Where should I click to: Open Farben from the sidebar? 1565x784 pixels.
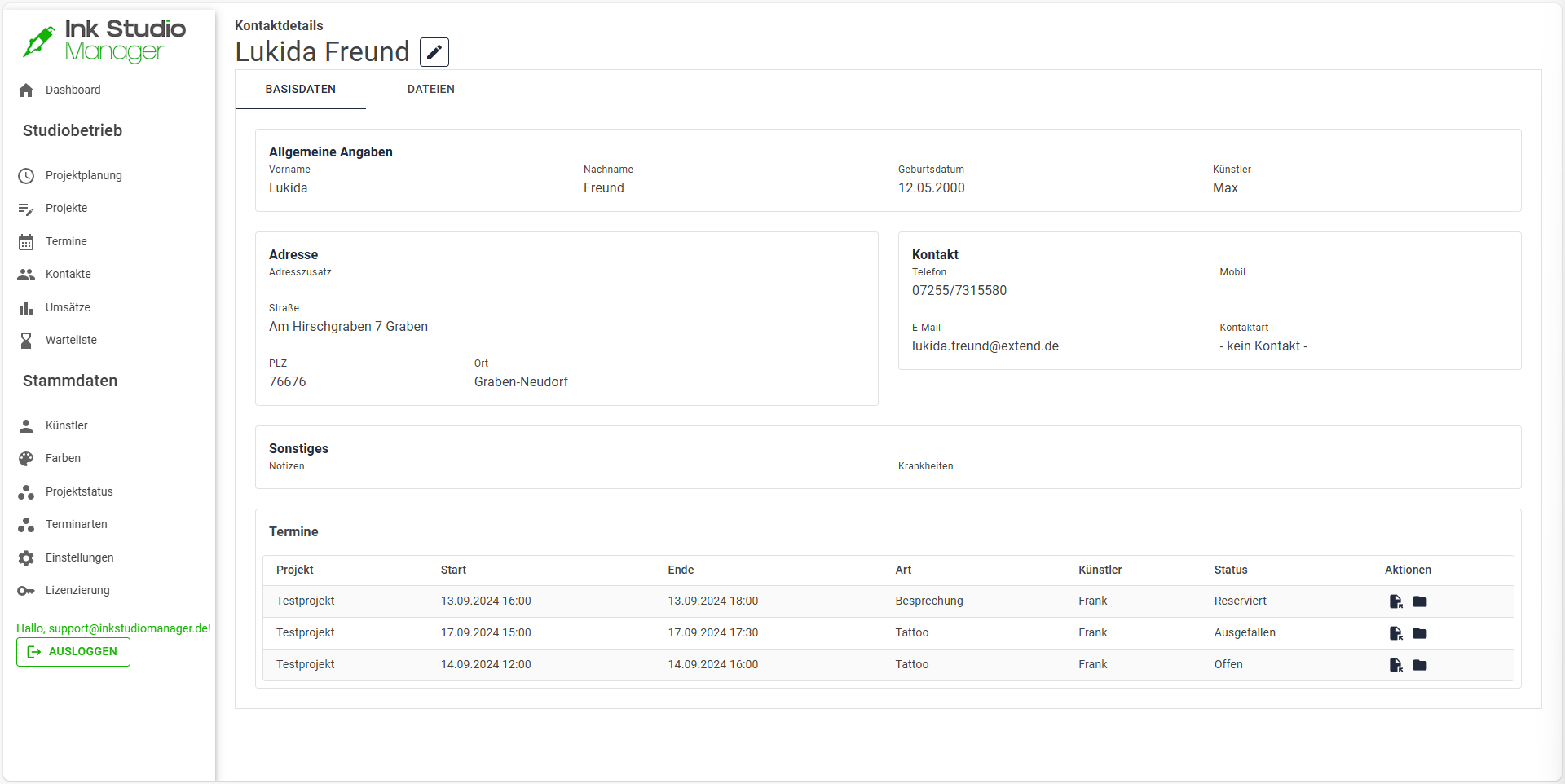point(63,459)
